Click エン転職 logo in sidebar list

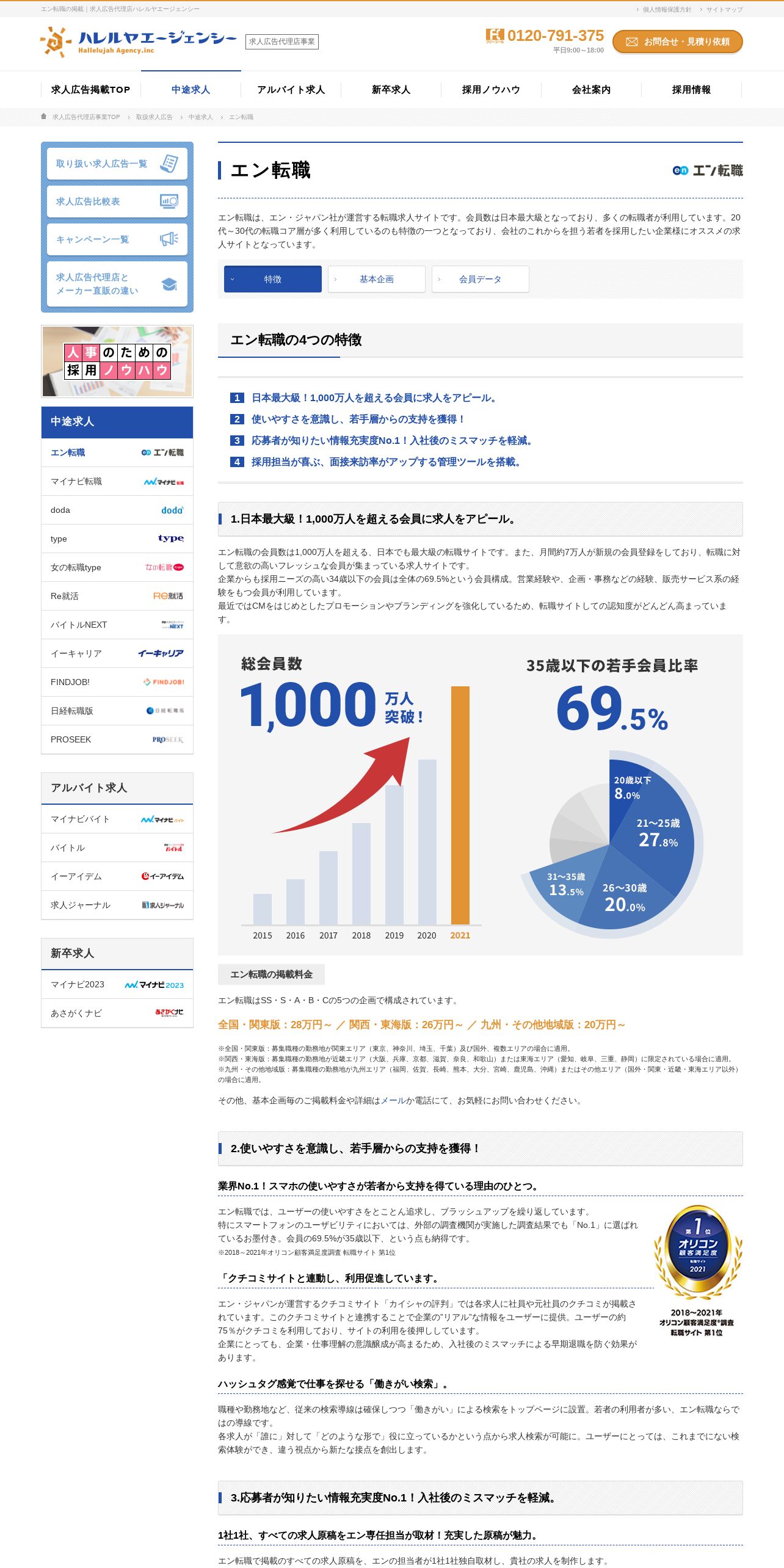(162, 452)
